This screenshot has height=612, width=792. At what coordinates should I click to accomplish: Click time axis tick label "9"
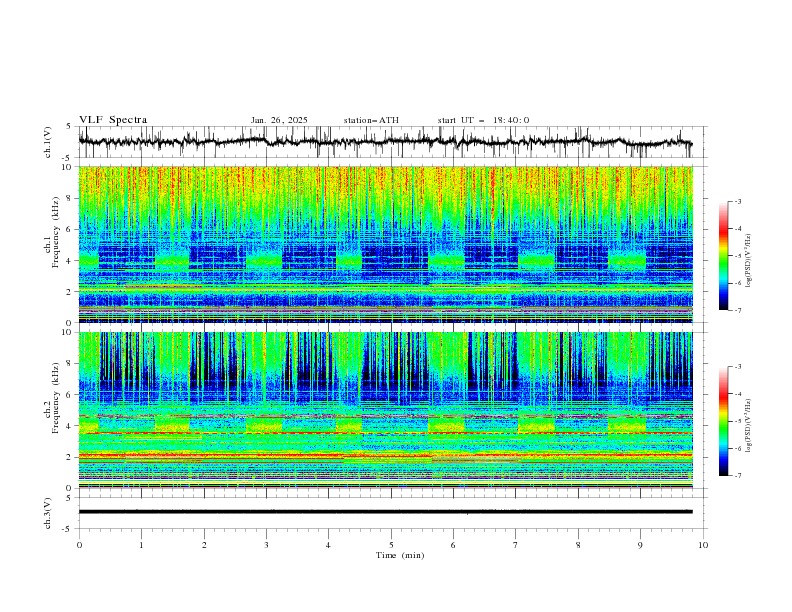click(640, 545)
